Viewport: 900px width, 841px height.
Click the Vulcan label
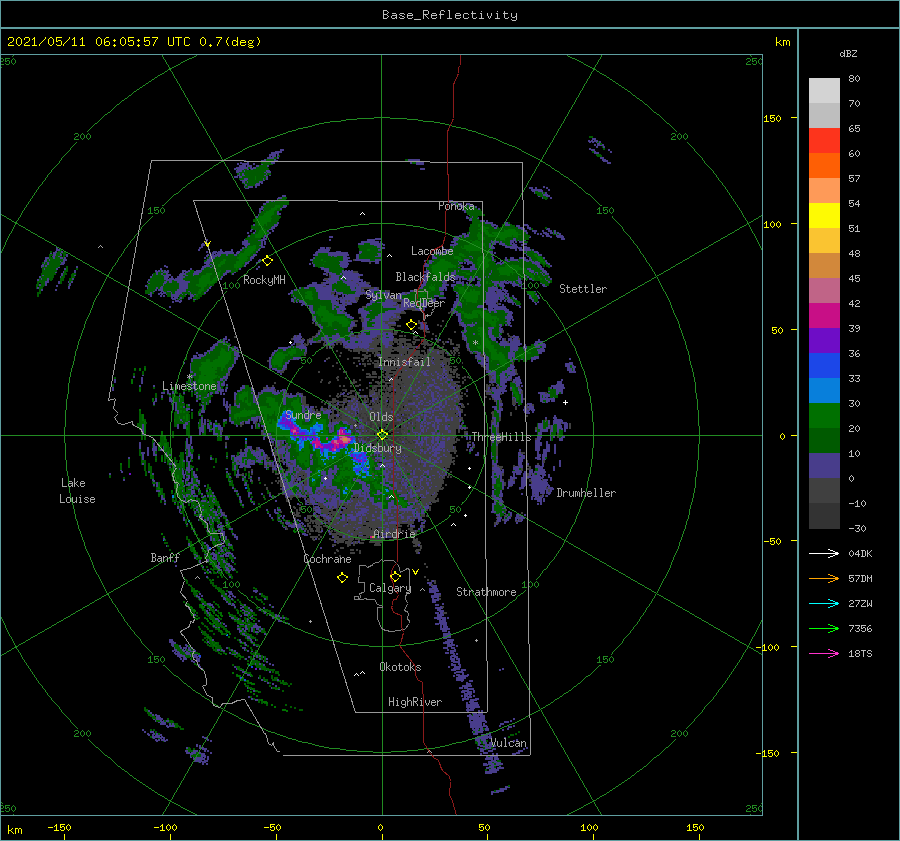(508, 743)
